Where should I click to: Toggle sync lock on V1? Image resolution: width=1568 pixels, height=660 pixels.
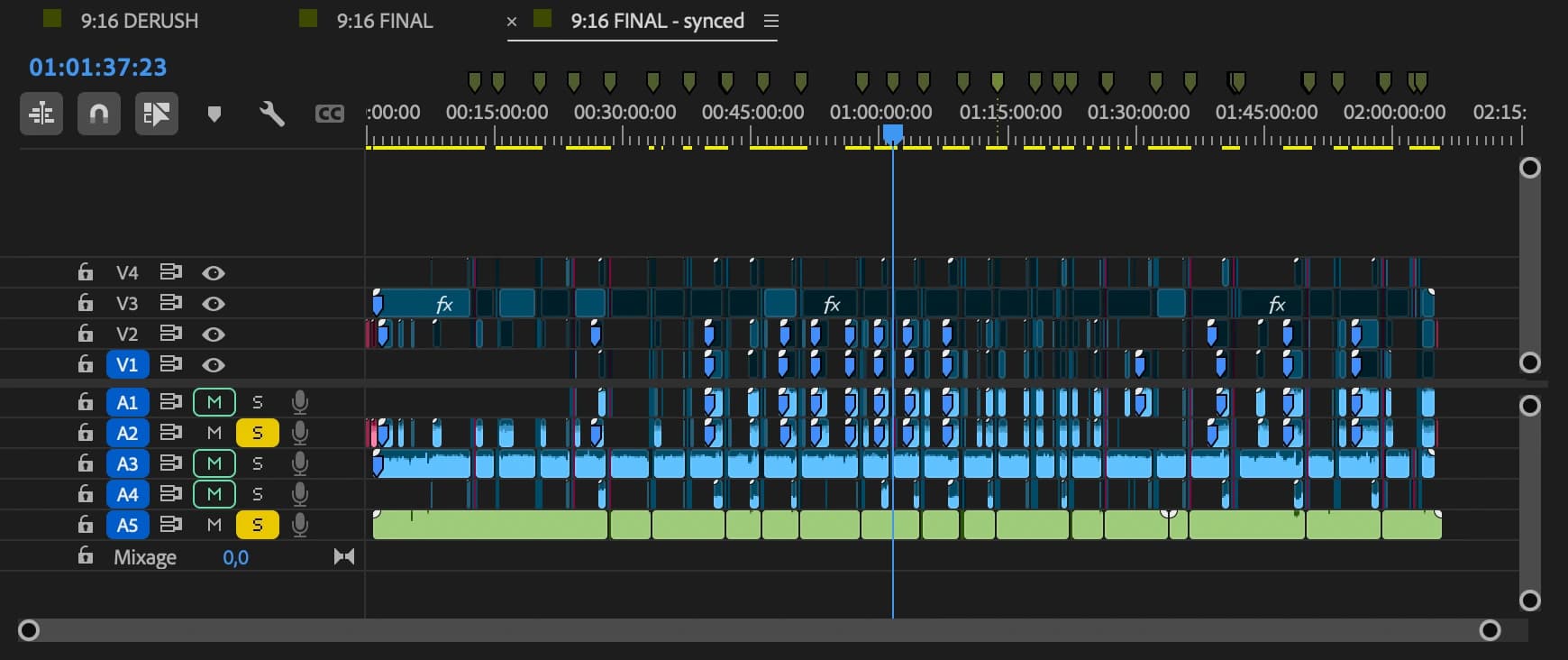tap(170, 364)
